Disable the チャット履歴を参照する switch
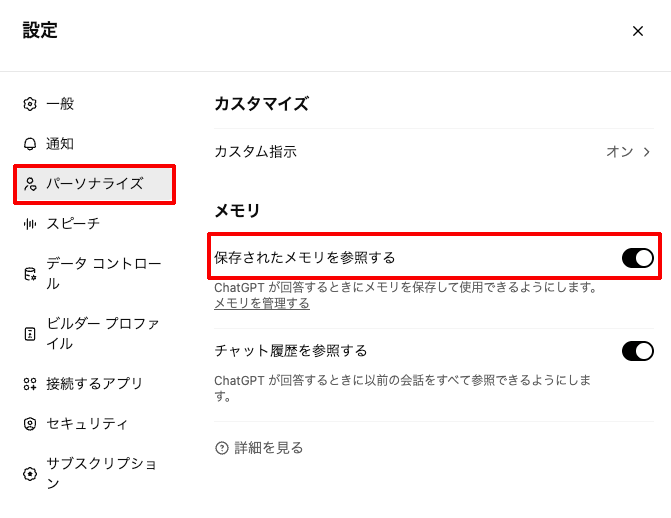The width and height of the screenshot is (671, 518). (637, 351)
